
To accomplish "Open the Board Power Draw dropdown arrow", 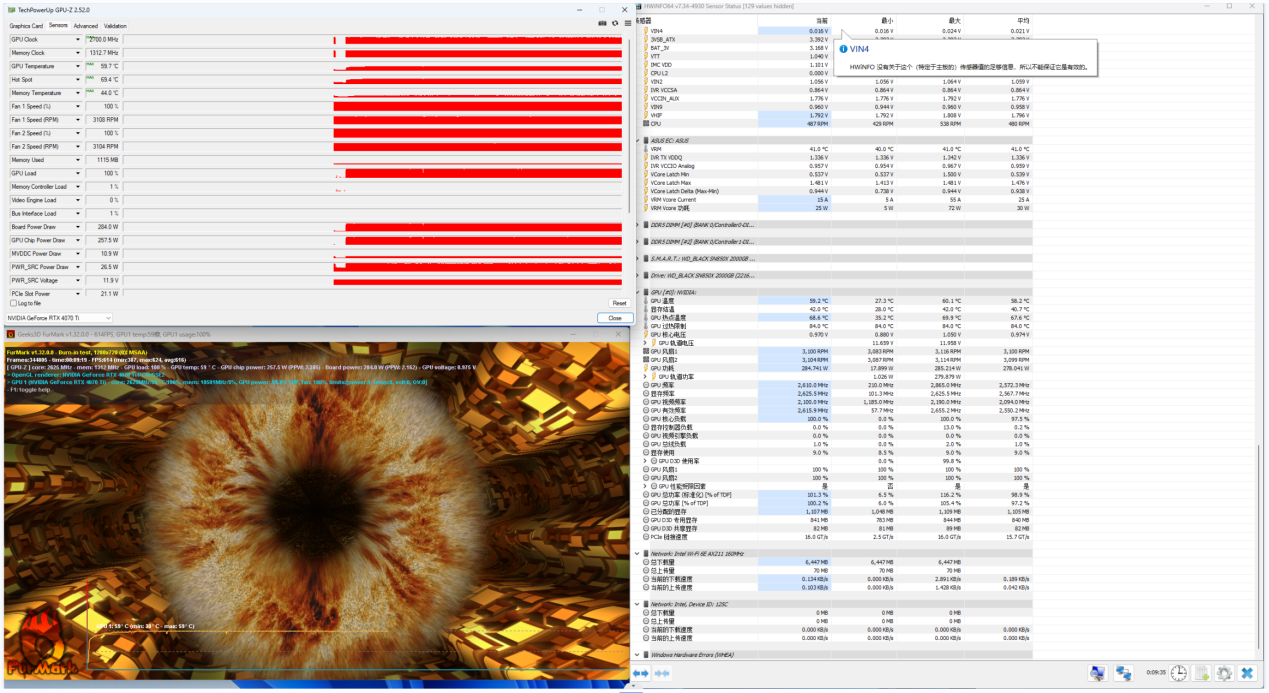I will pos(78,227).
